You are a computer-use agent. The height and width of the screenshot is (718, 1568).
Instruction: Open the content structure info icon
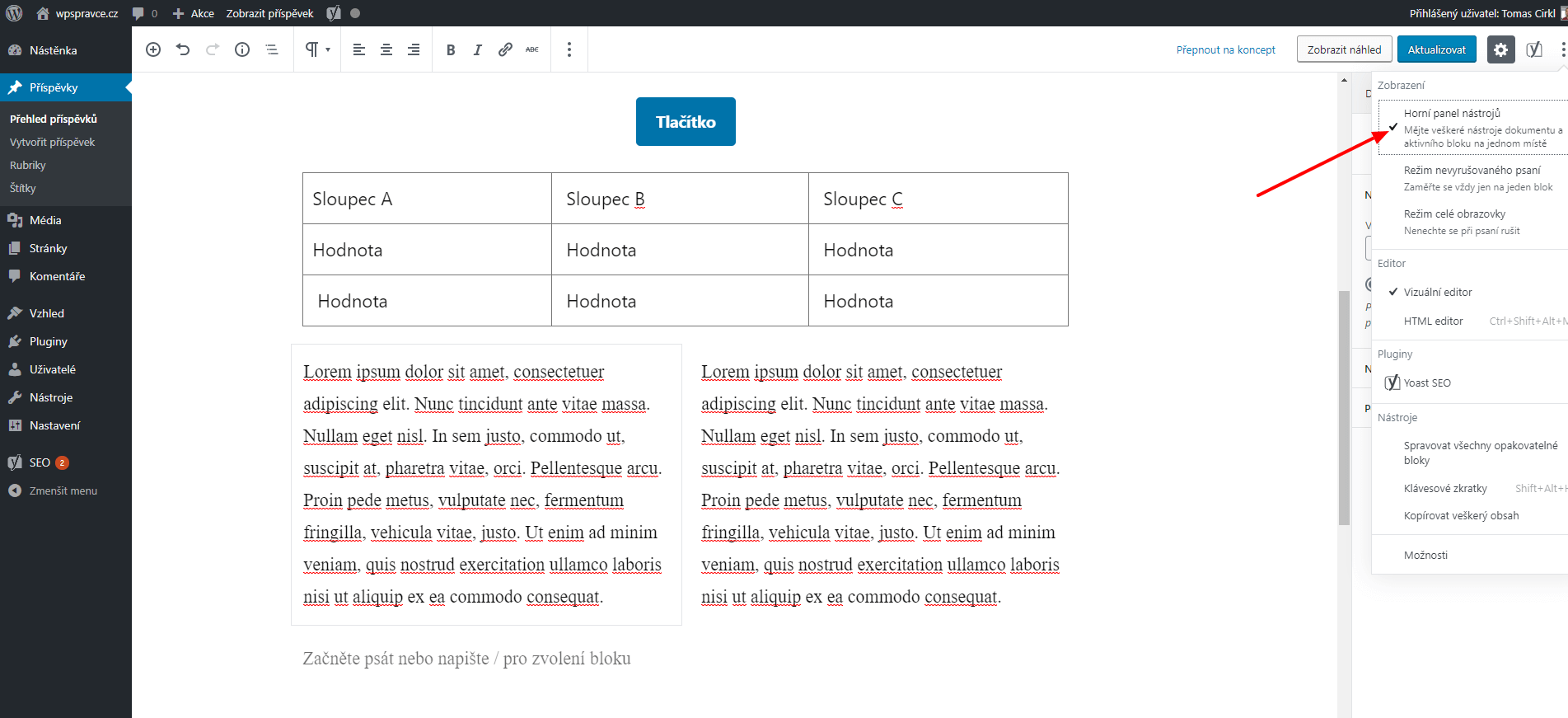point(242,49)
